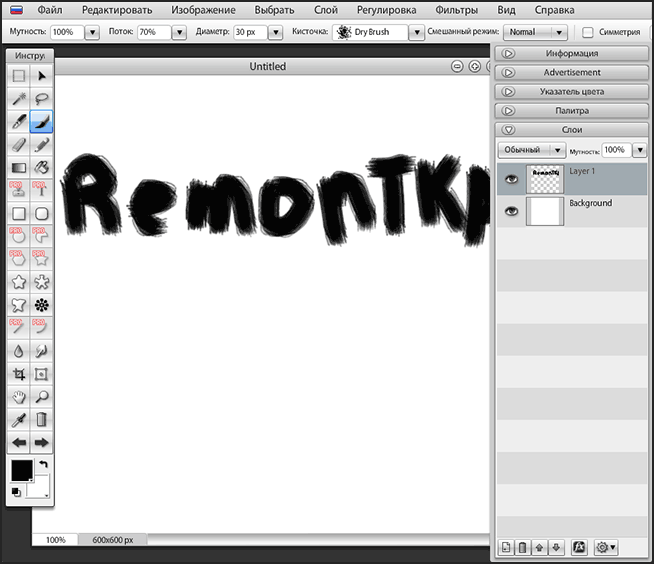Hide Layer 1 using its eye icon
Image resolution: width=654 pixels, height=564 pixels.
click(511, 179)
